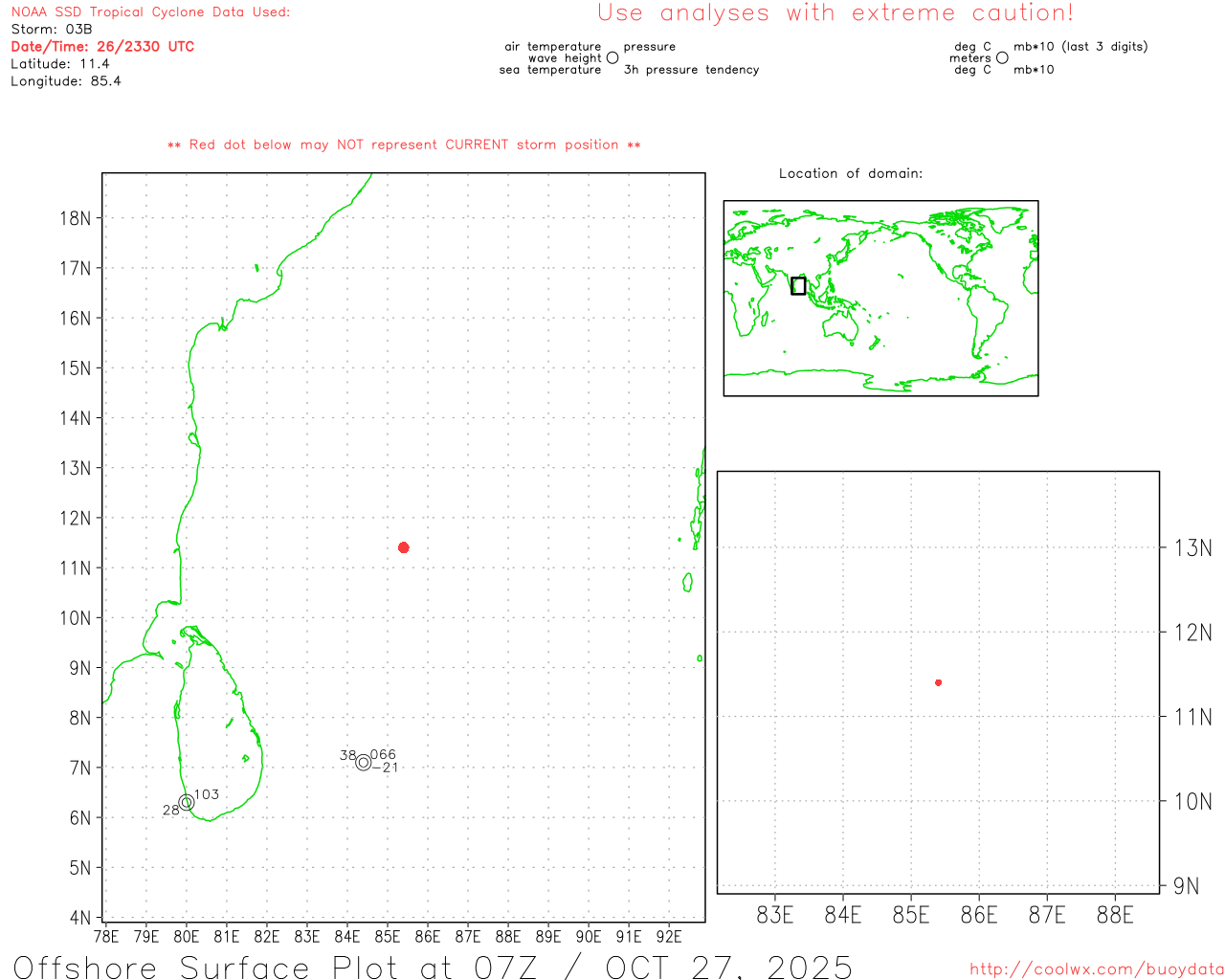
Task: Click the '-21' pressure tendency value
Action: [386, 768]
